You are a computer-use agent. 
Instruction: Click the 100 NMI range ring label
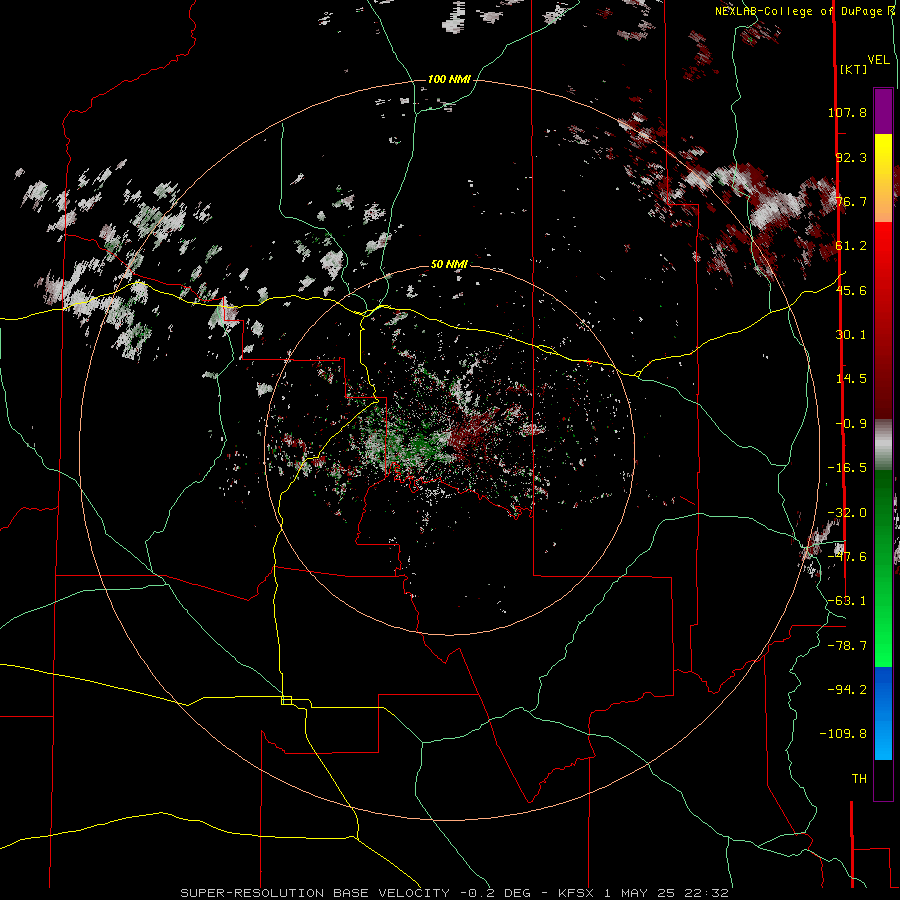pos(449,79)
